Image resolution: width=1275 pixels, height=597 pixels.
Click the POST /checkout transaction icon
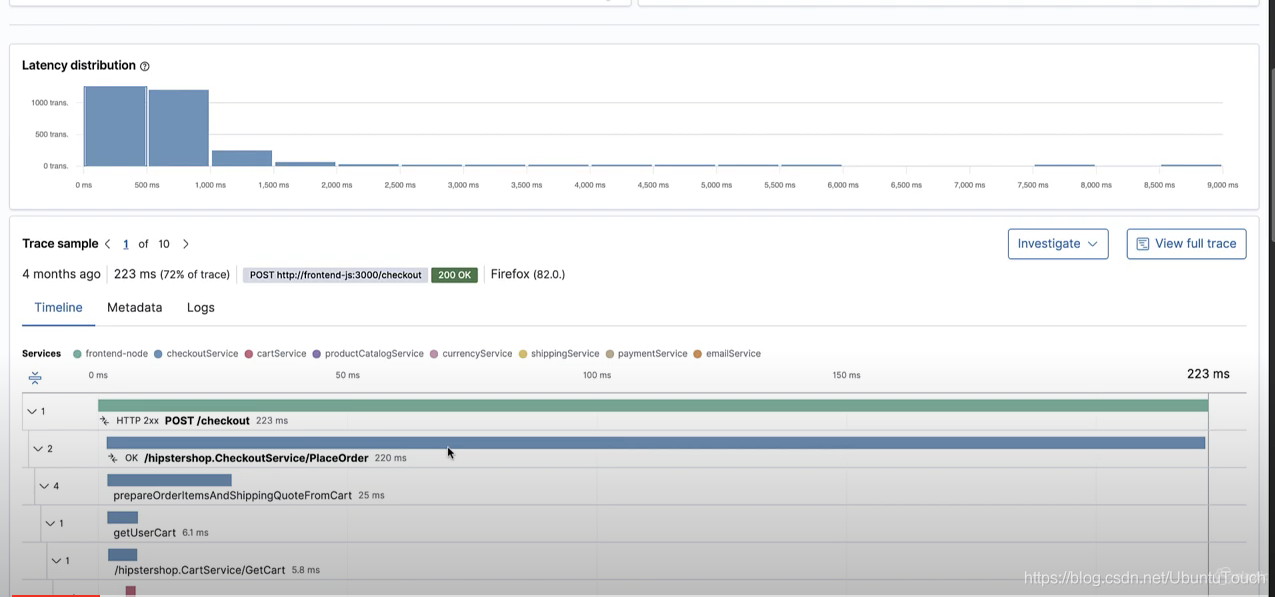pos(104,421)
